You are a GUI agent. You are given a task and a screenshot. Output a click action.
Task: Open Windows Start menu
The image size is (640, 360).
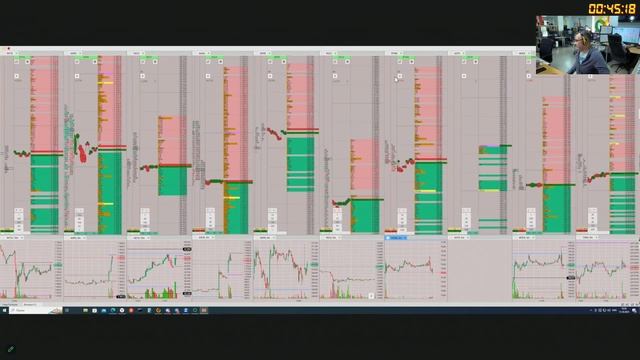click(4, 311)
